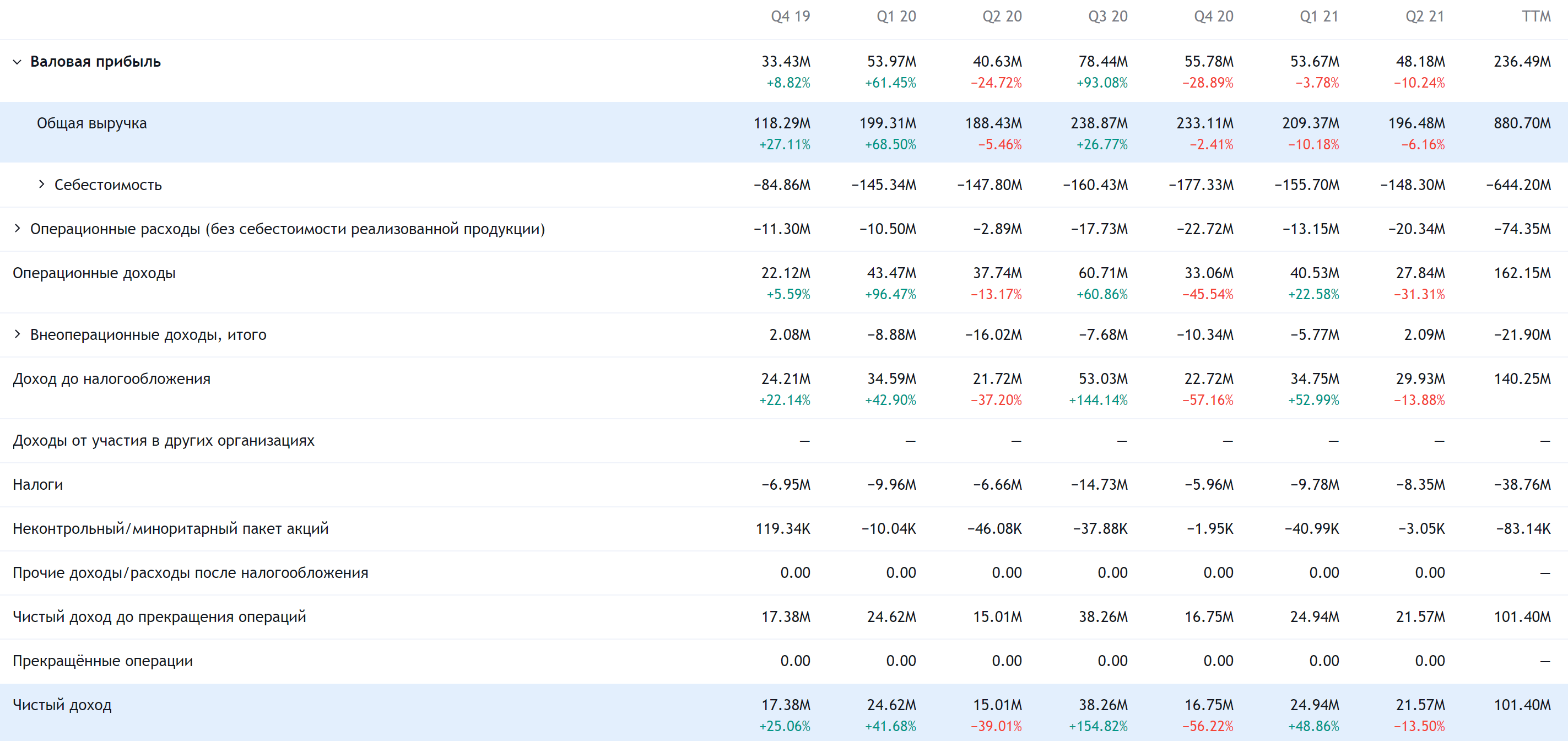
Task: Click the Операционные доходы row label
Action: point(94,273)
